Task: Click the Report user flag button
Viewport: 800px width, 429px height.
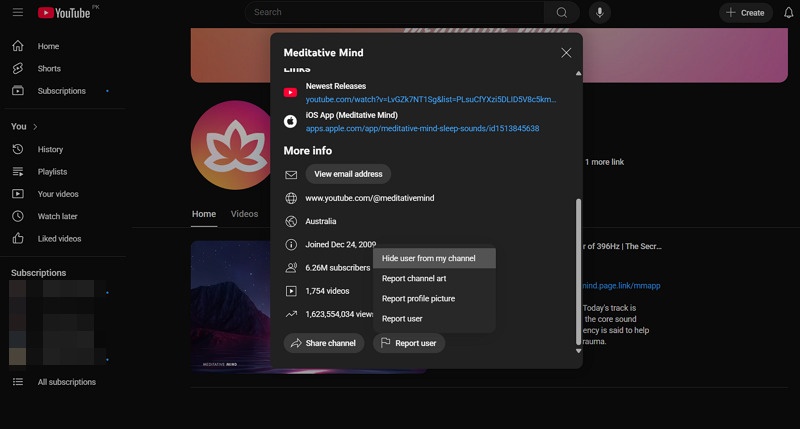Action: (x=409, y=343)
